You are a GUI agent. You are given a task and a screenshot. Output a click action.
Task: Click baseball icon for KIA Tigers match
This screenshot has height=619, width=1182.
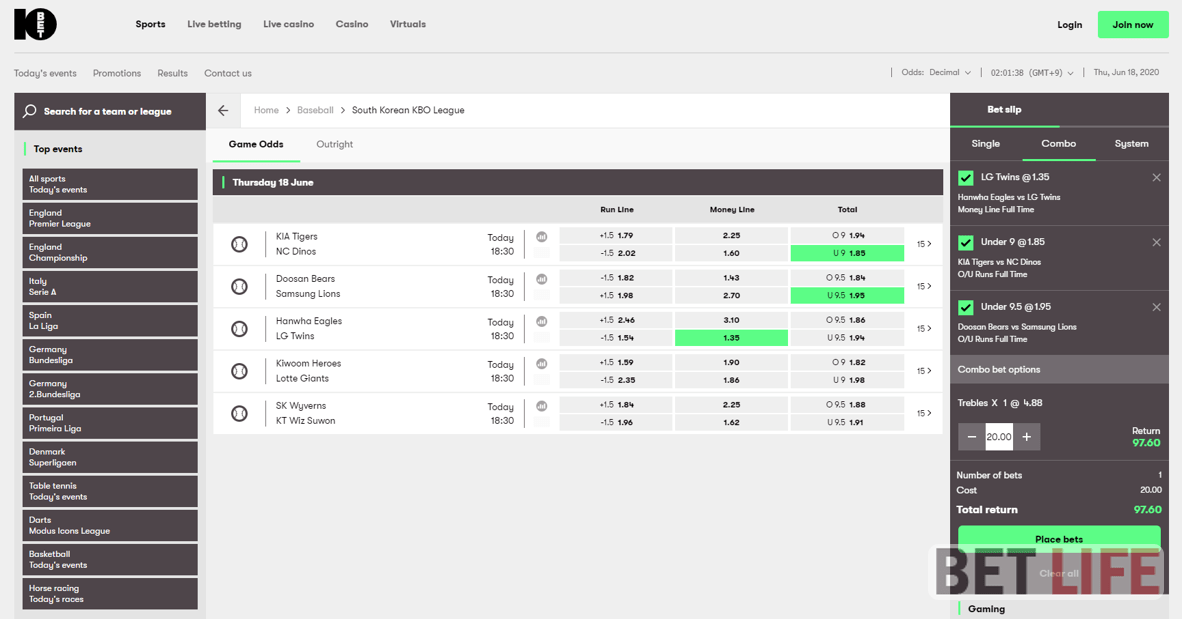(239, 244)
